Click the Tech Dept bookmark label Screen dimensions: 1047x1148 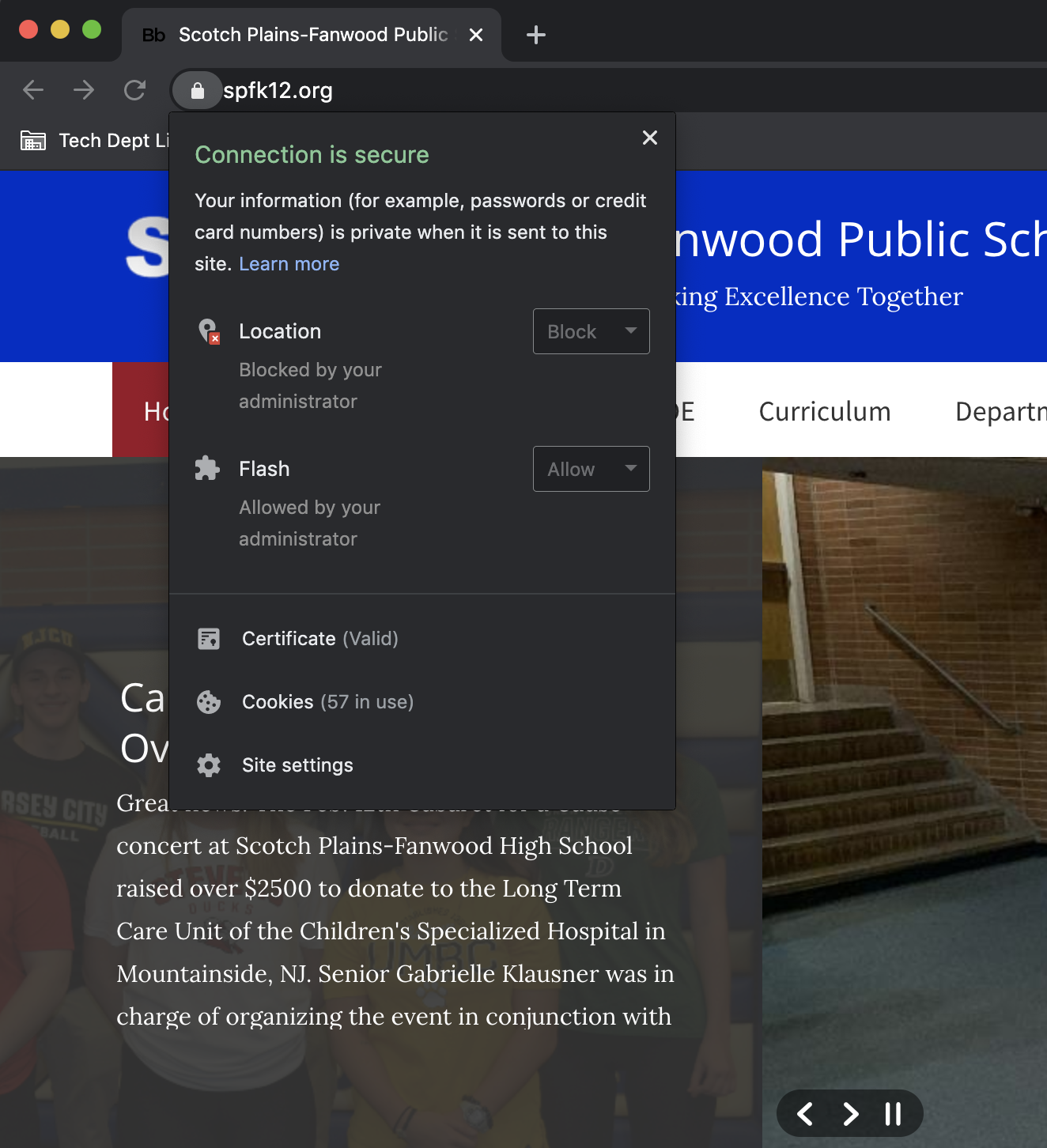coord(114,141)
